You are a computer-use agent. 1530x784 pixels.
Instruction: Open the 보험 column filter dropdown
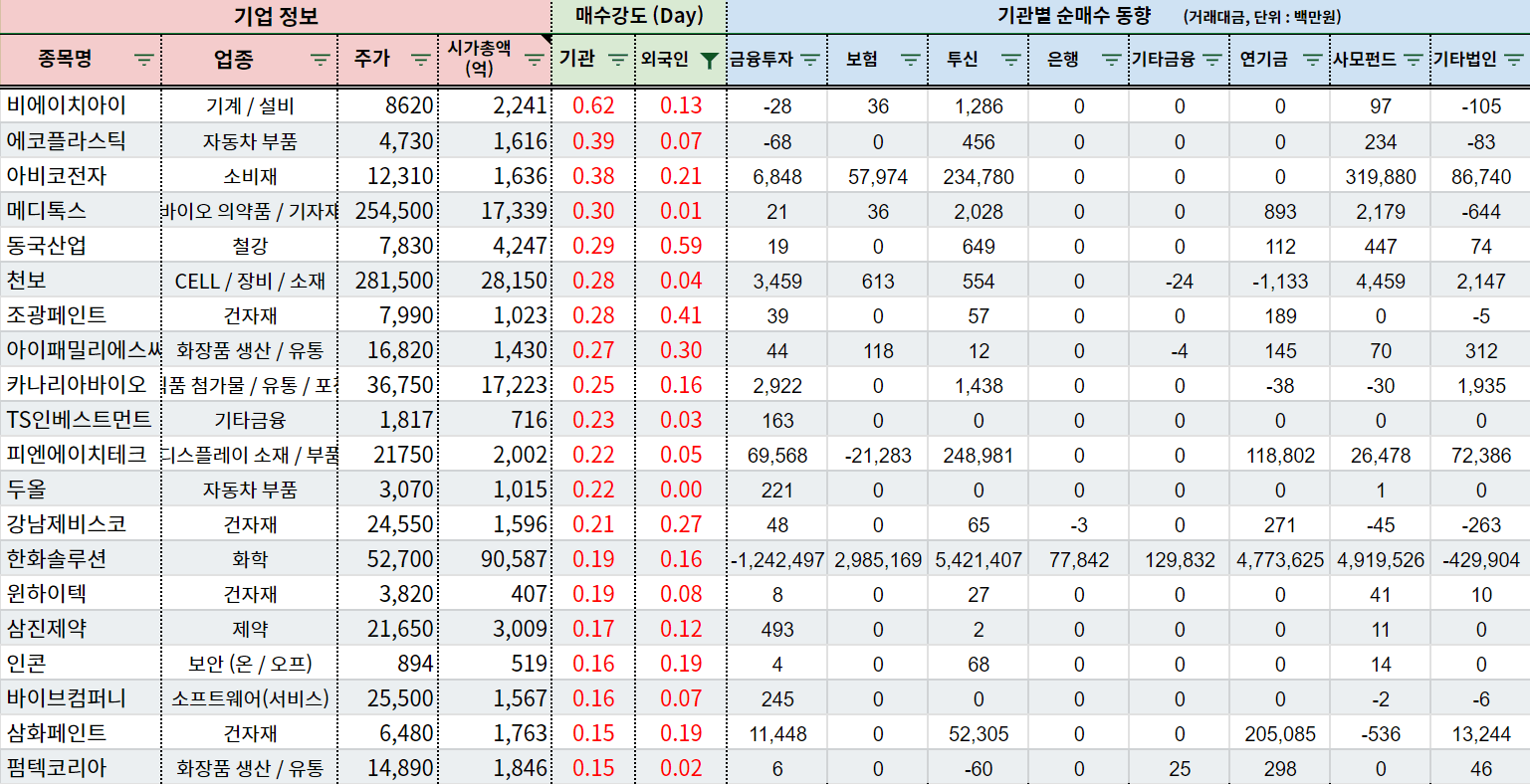point(911,60)
